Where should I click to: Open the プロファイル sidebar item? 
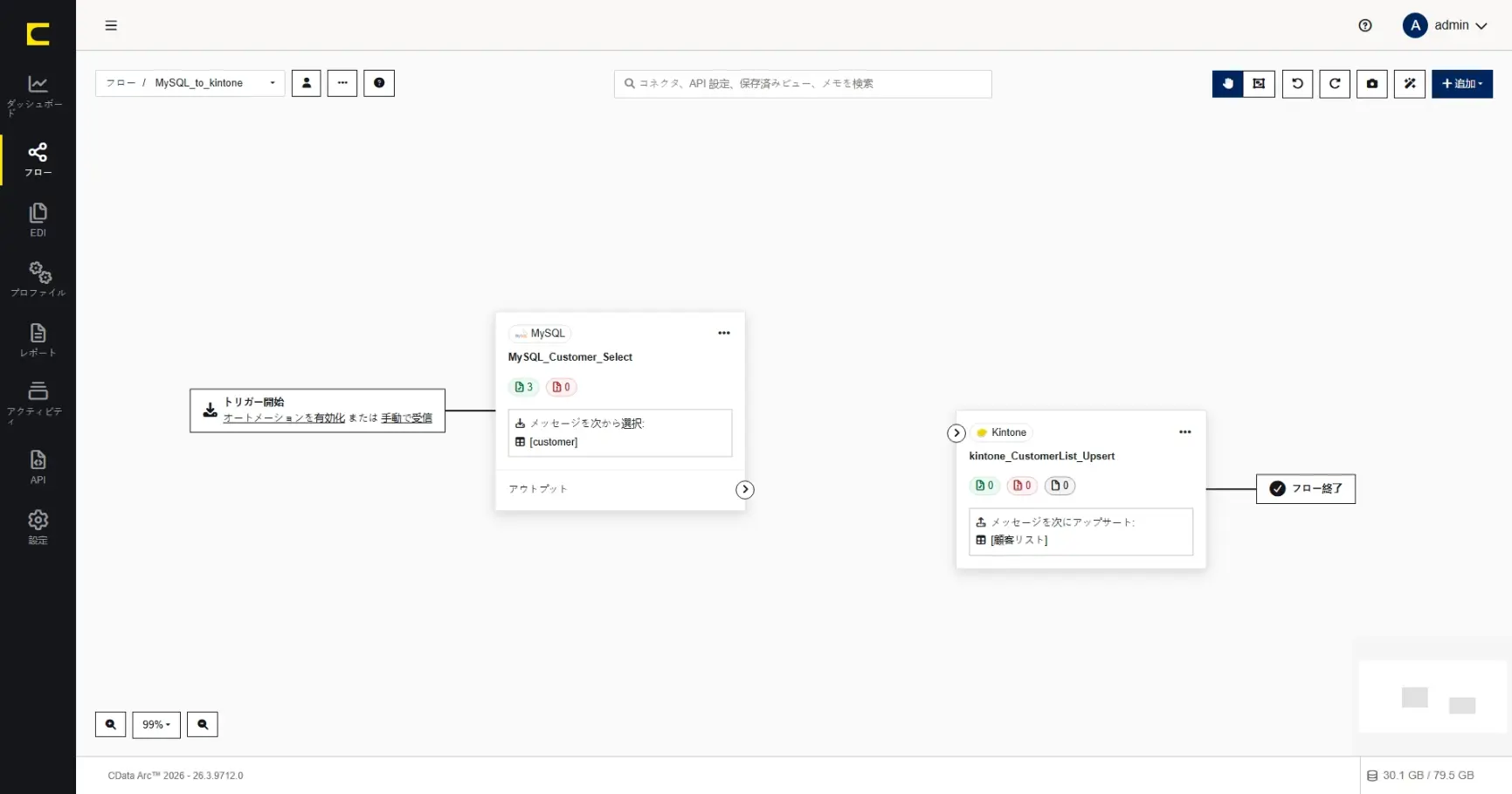tap(38, 280)
